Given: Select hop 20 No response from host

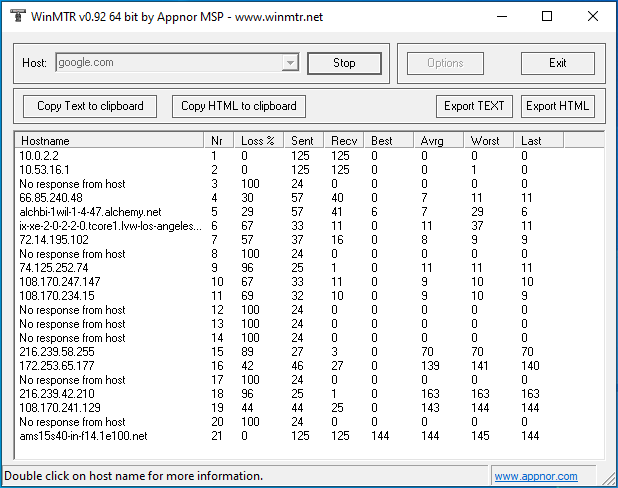Looking at the screenshot, I should pos(309,422).
